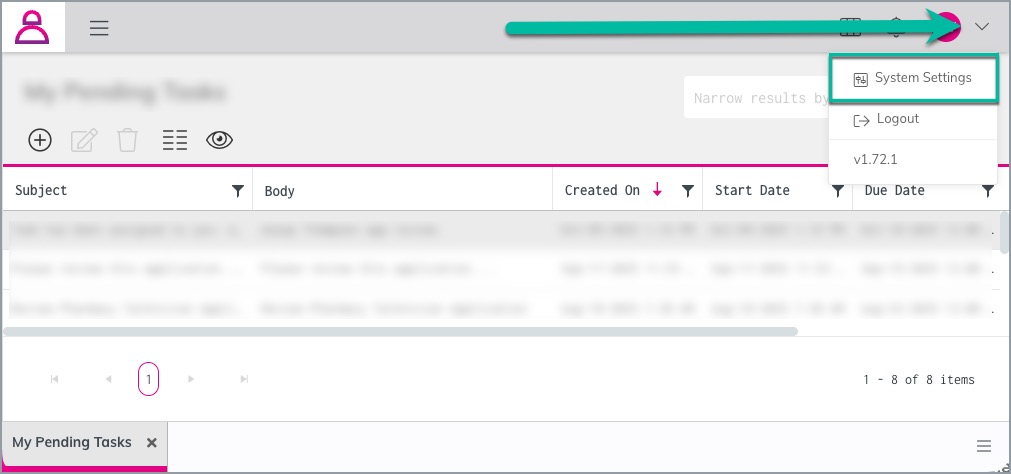Image resolution: width=1011 pixels, height=474 pixels.
Task: Click the Narrow results search field
Action: click(x=756, y=98)
